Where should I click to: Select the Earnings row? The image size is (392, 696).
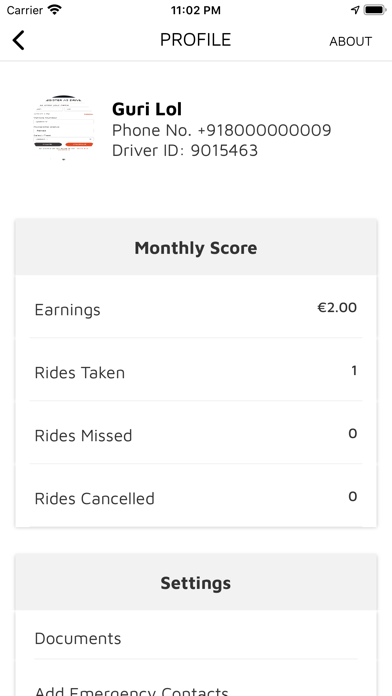tap(196, 307)
